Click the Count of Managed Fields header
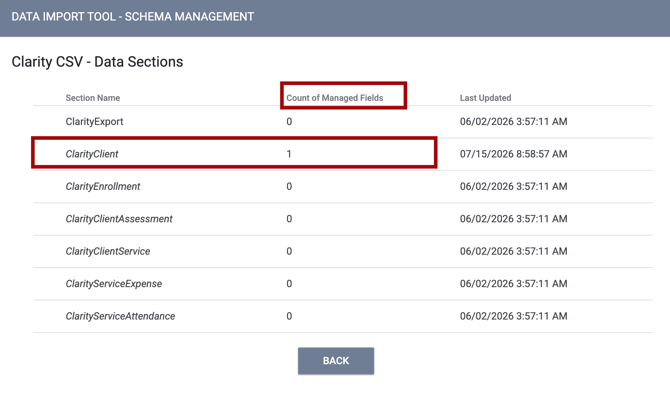 335,98
